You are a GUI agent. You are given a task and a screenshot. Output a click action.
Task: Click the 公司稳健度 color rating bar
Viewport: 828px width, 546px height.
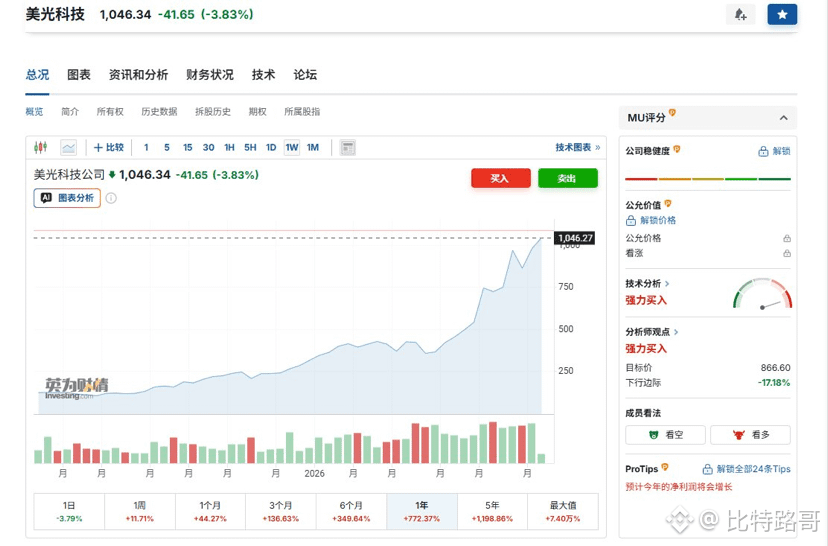click(708, 179)
